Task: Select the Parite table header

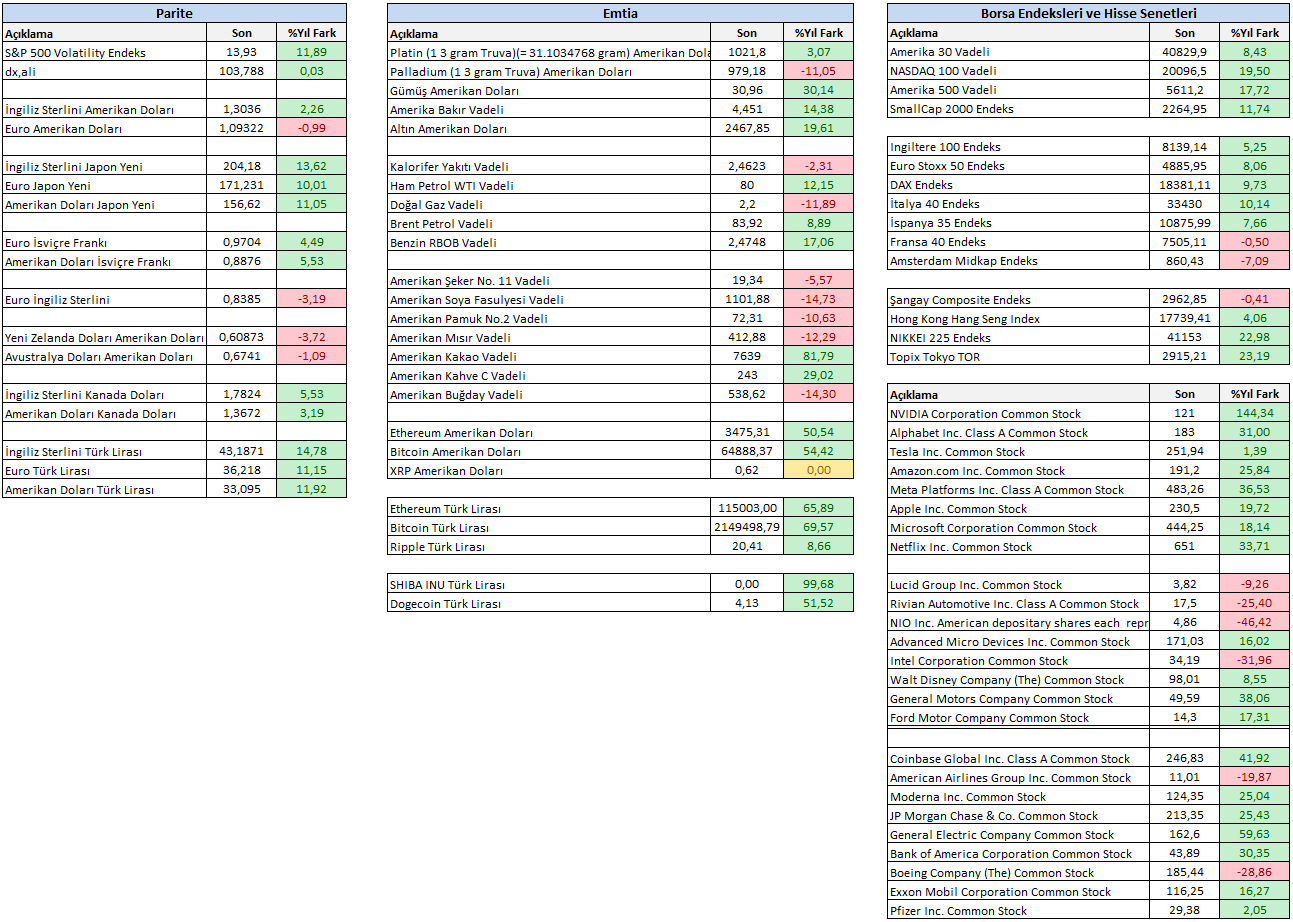Action: point(174,14)
